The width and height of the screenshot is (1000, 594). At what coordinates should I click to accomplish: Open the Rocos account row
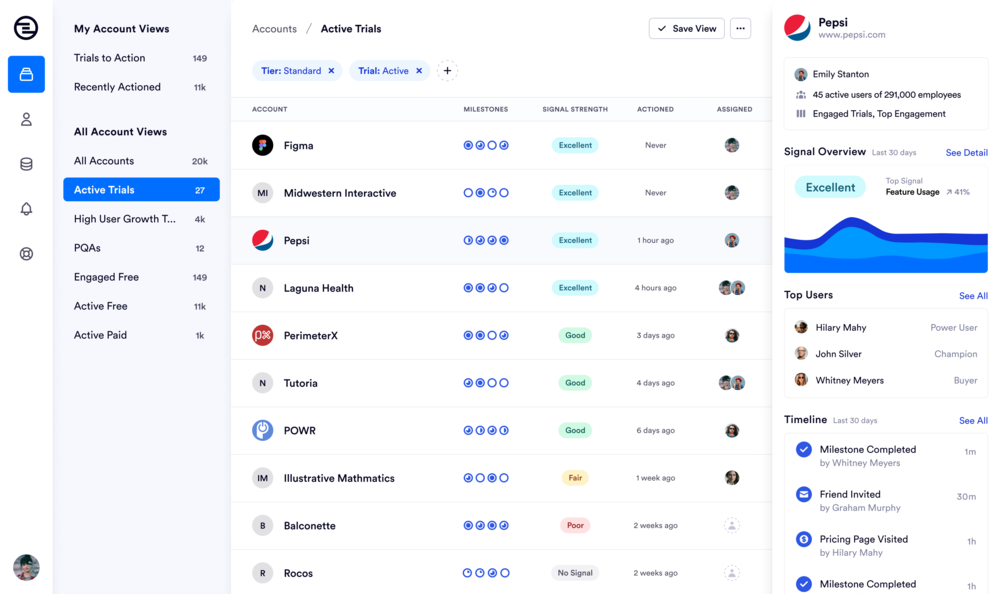pyautogui.click(x=501, y=573)
